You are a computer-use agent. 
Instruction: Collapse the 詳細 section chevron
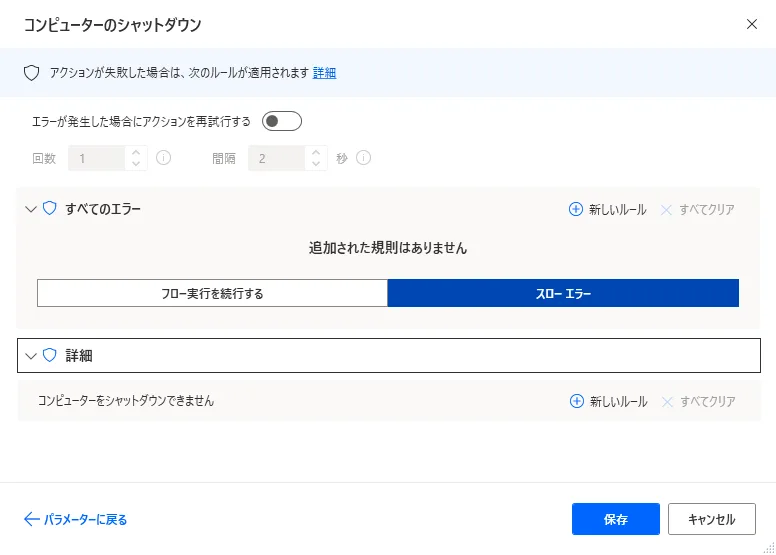[30, 356]
